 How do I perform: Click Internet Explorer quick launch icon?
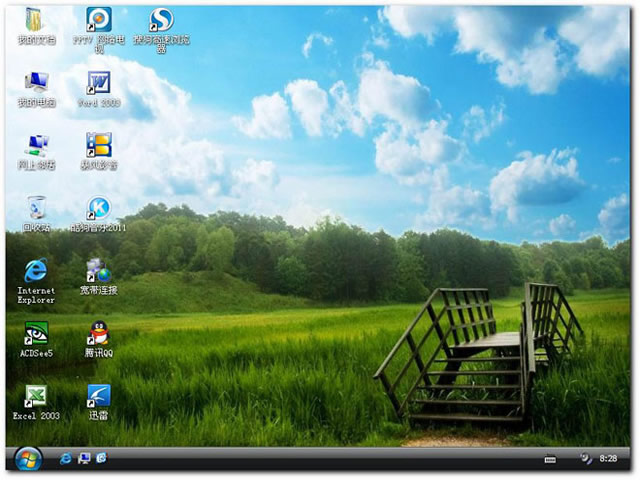[x=66, y=458]
